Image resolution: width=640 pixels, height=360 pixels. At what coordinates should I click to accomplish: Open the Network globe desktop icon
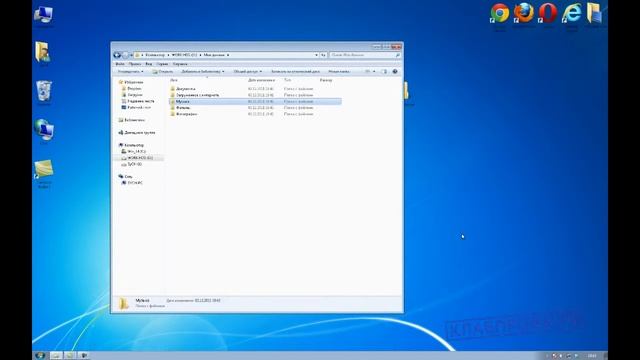tap(44, 129)
